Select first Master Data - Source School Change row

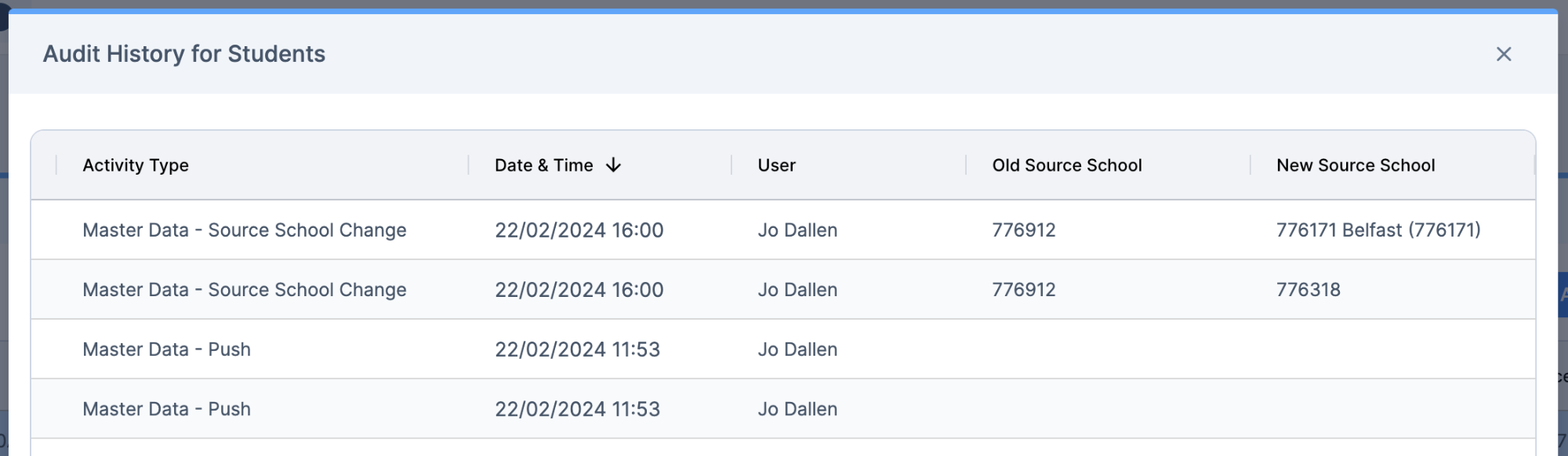782,230
